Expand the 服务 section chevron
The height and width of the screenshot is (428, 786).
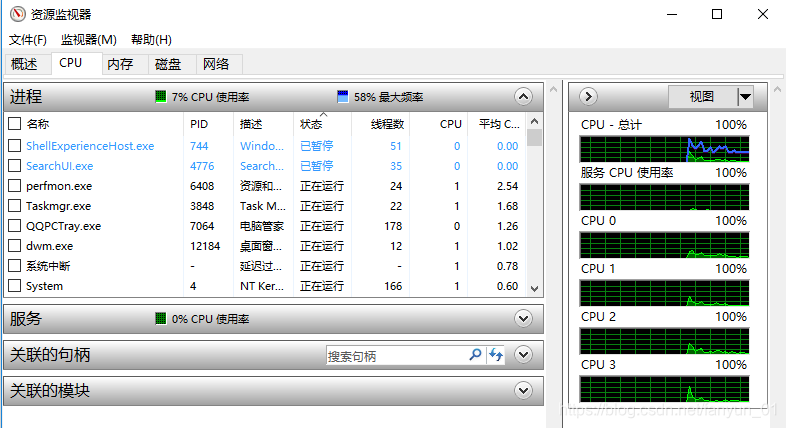[x=523, y=318]
